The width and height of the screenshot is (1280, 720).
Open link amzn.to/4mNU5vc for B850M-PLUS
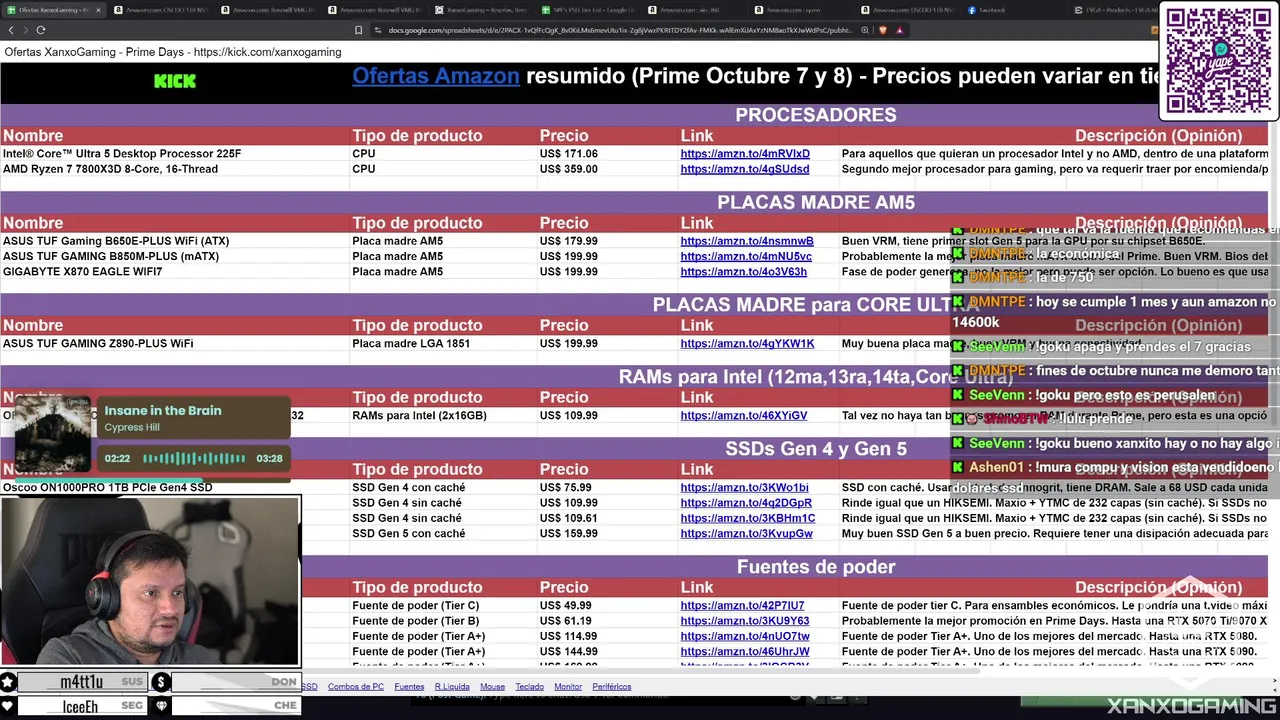point(746,256)
